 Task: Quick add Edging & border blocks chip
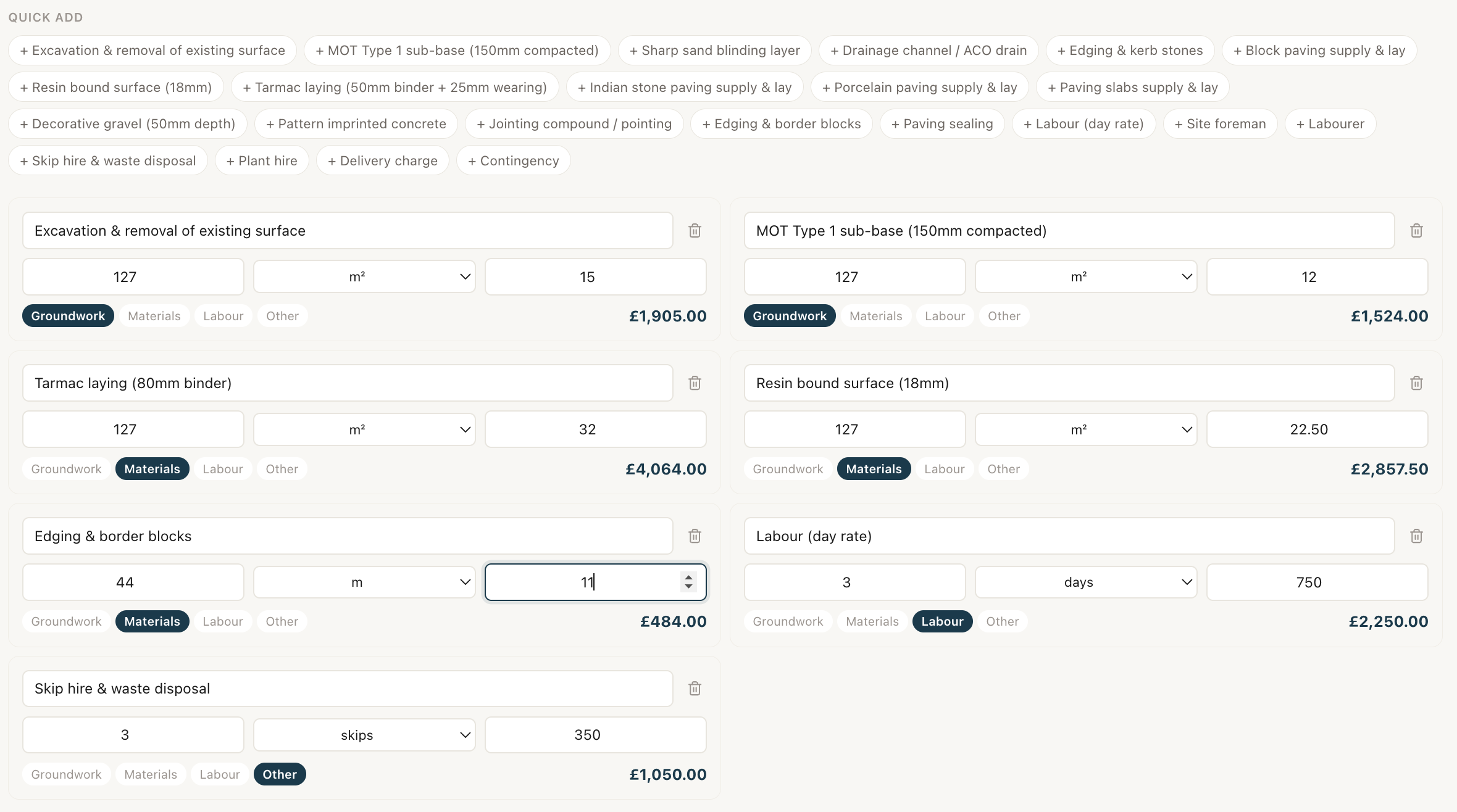pos(782,124)
